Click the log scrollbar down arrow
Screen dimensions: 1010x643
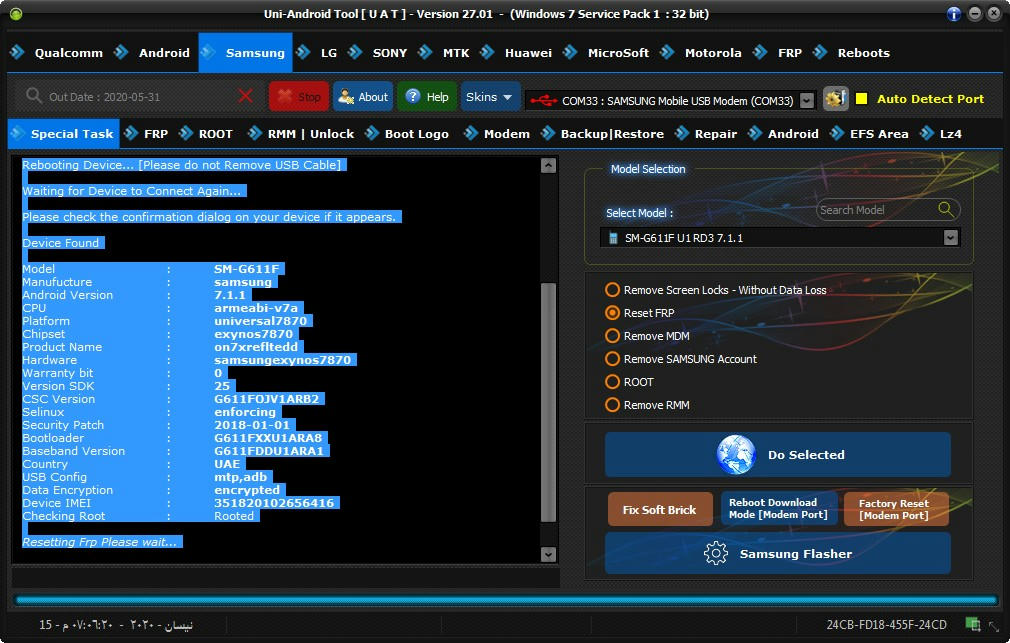pos(548,554)
